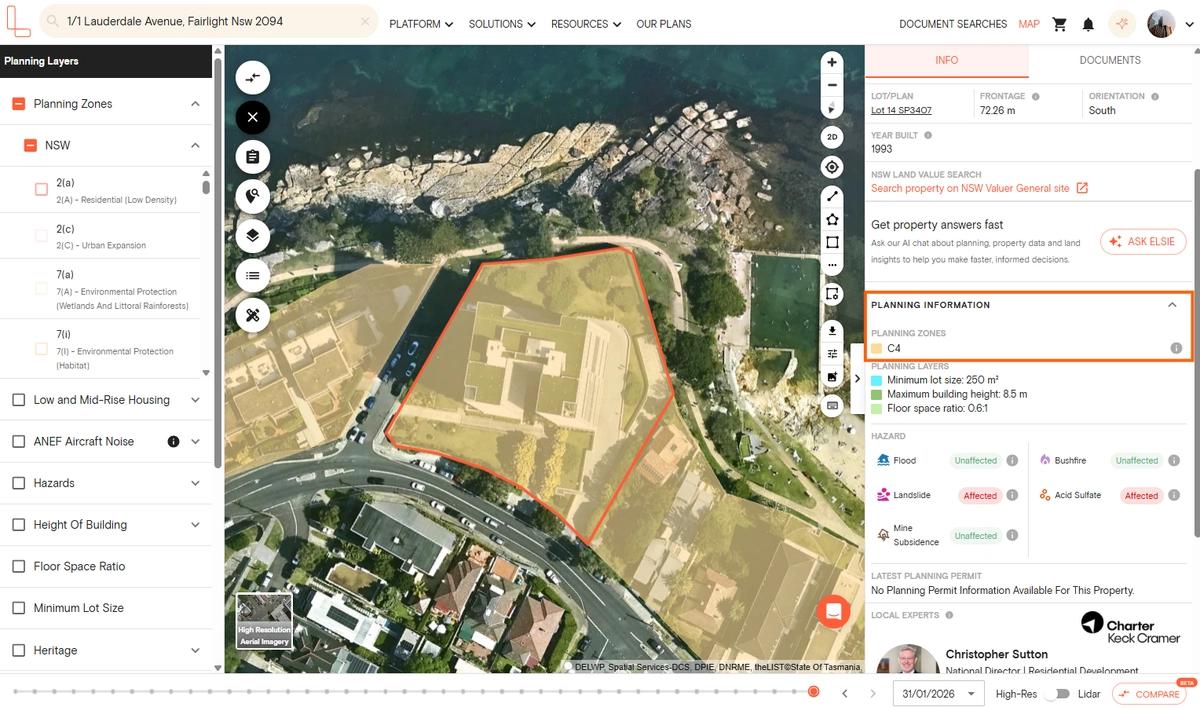The width and height of the screenshot is (1200, 708).
Task: Zoom in on the map
Action: 831,62
